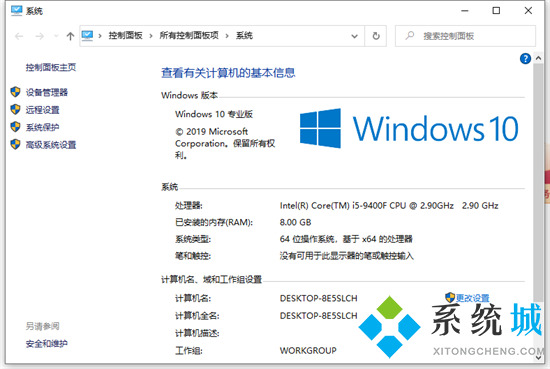Image resolution: width=550 pixels, height=369 pixels.
Task: Open Security and Maintenance (安全和维护)
Action: [46, 343]
